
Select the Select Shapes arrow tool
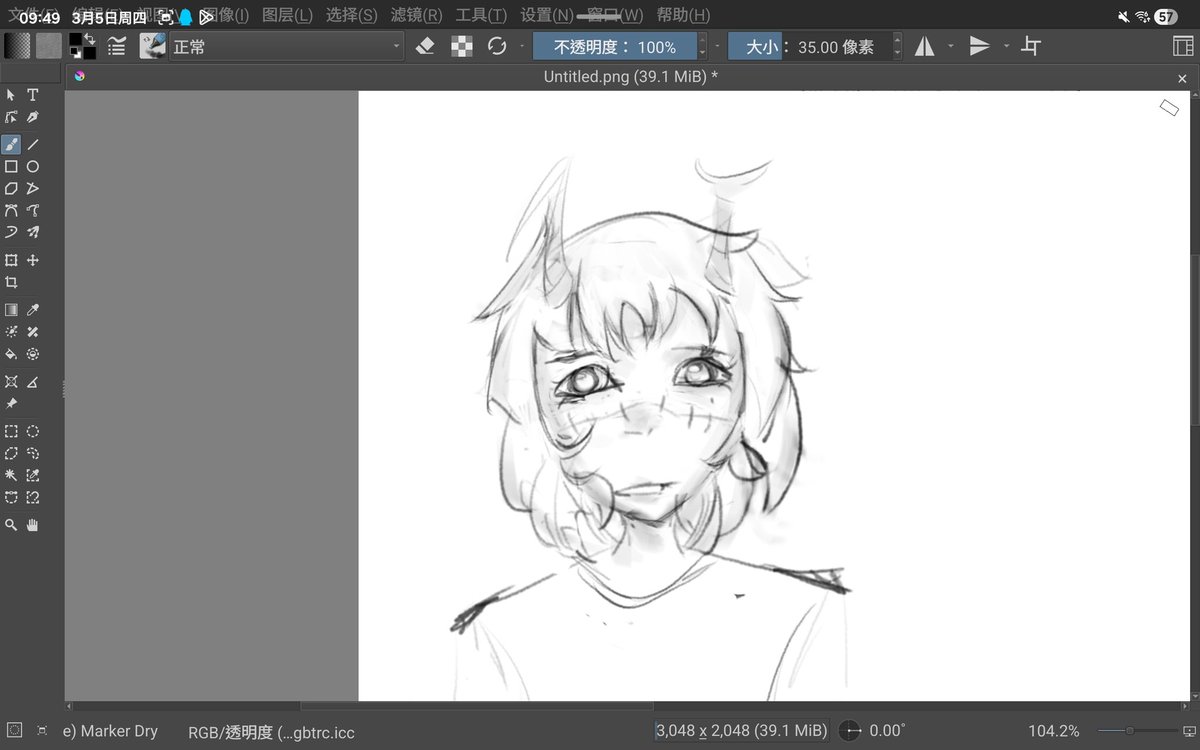[11, 95]
